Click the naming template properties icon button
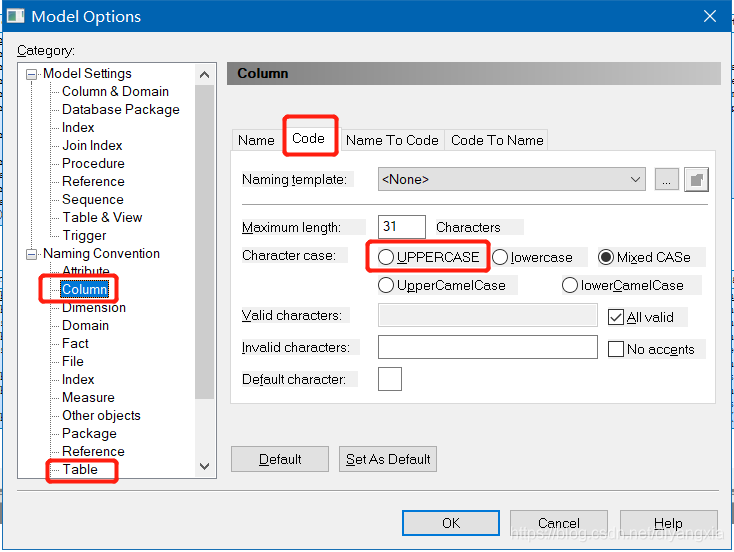 (696, 179)
